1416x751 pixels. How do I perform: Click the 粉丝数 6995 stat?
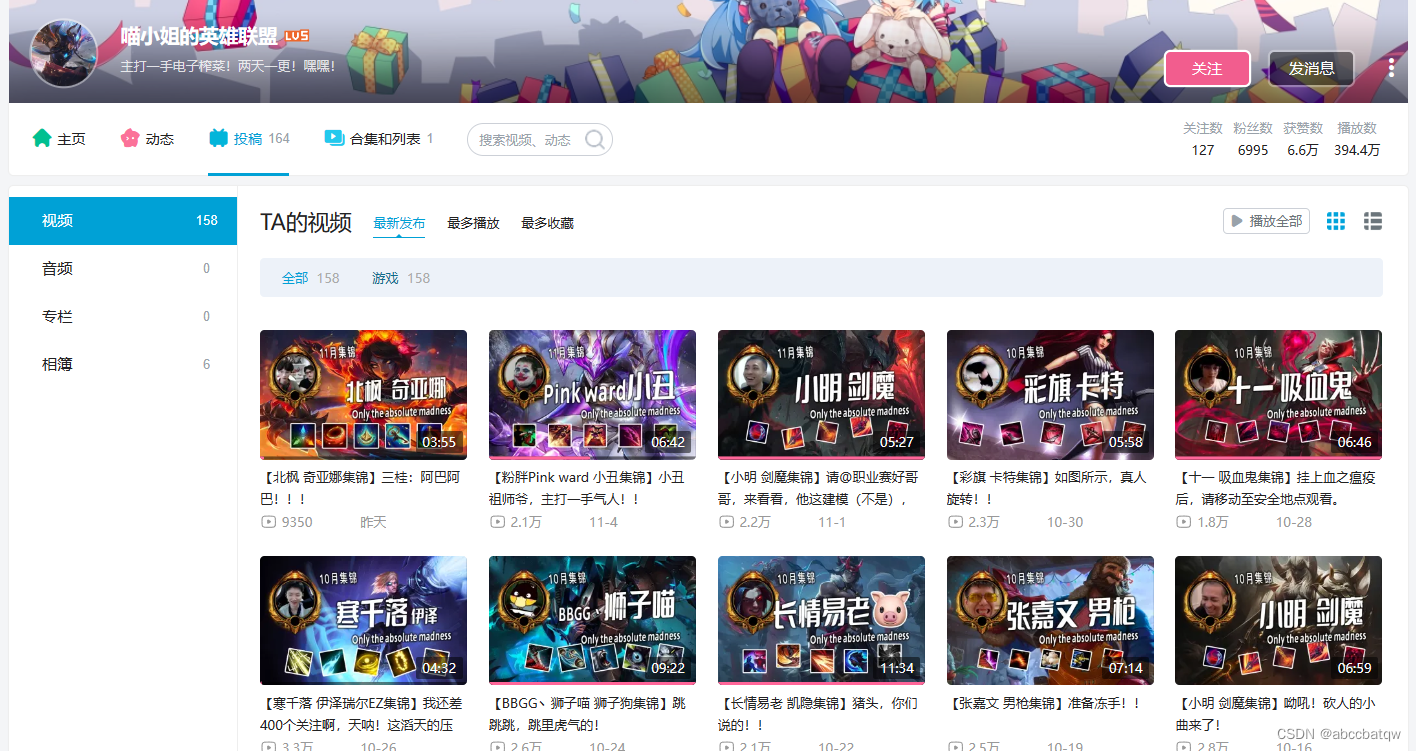pyautogui.click(x=1253, y=139)
